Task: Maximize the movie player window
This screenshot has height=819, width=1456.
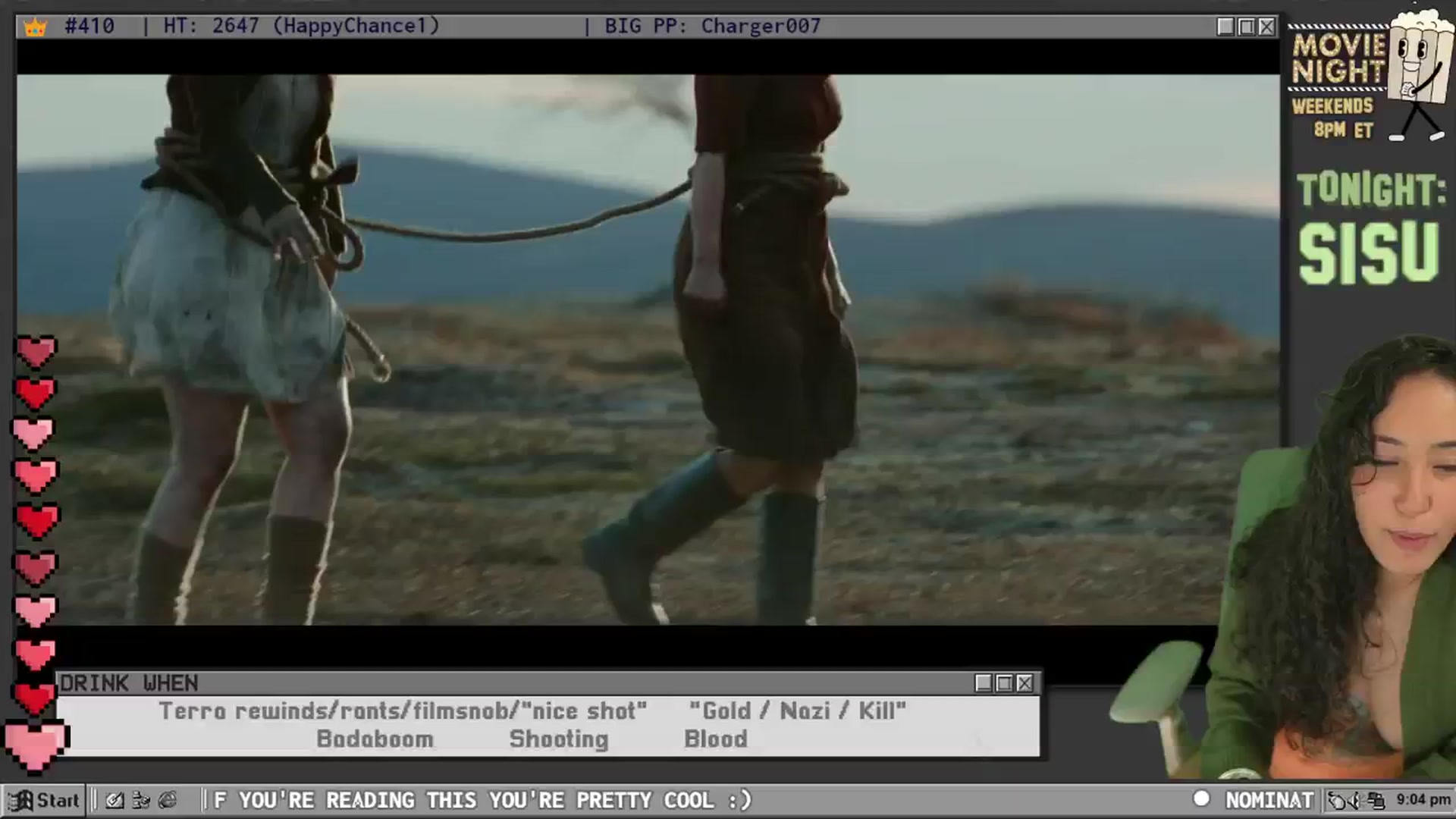Action: (x=1246, y=27)
